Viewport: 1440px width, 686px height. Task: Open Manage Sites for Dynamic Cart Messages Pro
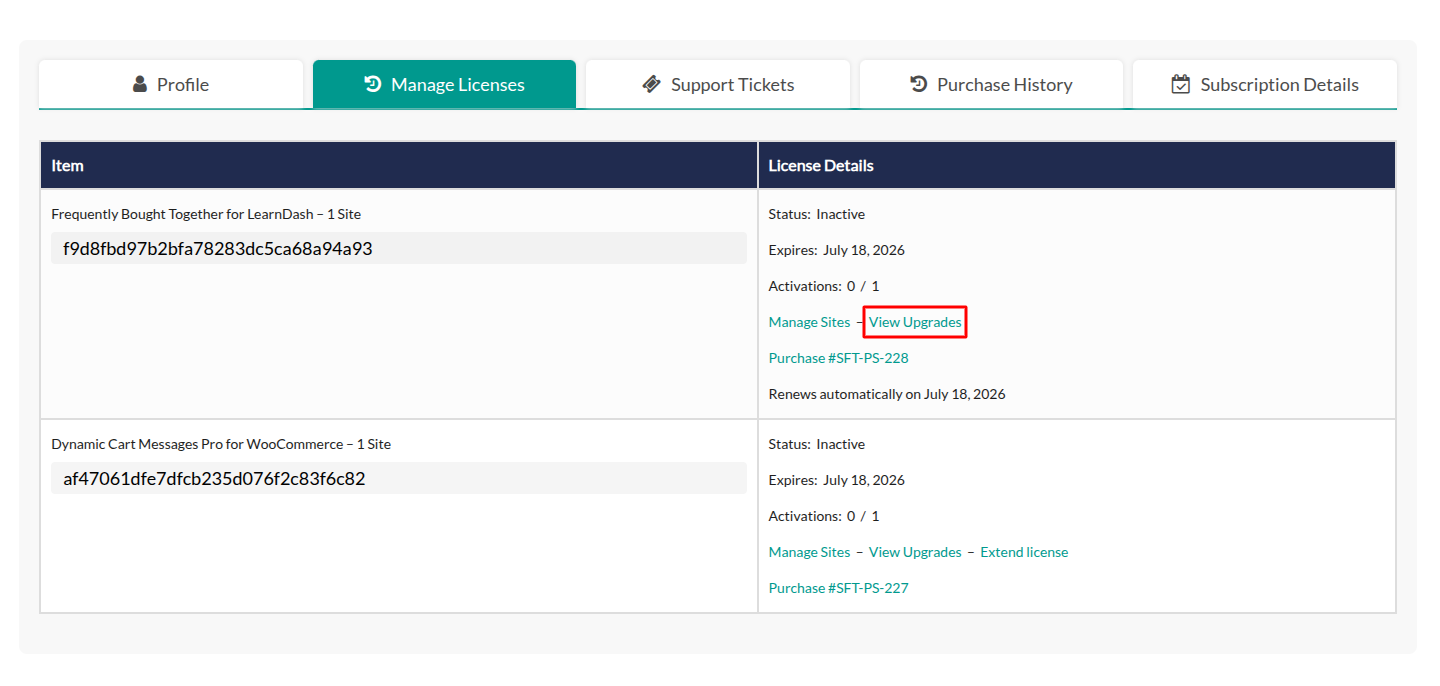[x=809, y=552]
